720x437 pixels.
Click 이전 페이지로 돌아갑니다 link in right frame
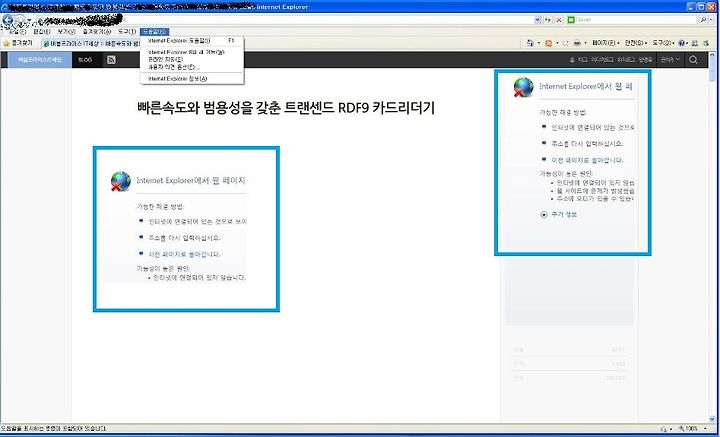587,160
